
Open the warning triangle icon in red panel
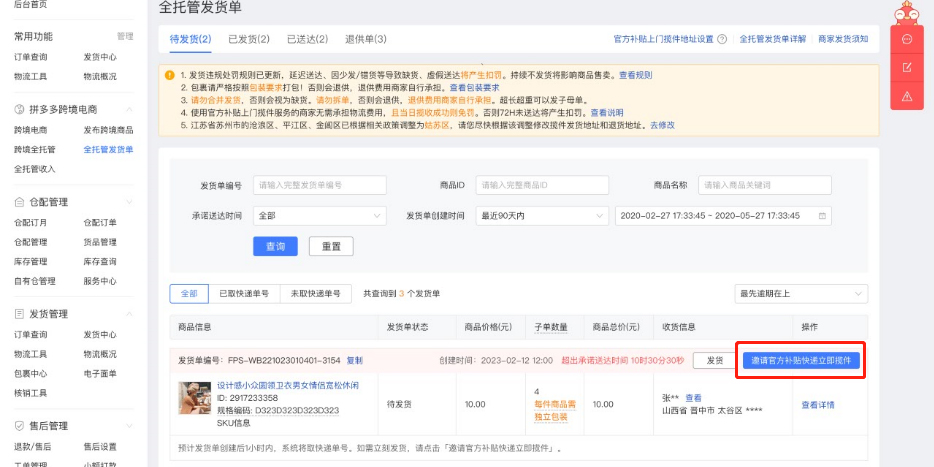tap(907, 95)
